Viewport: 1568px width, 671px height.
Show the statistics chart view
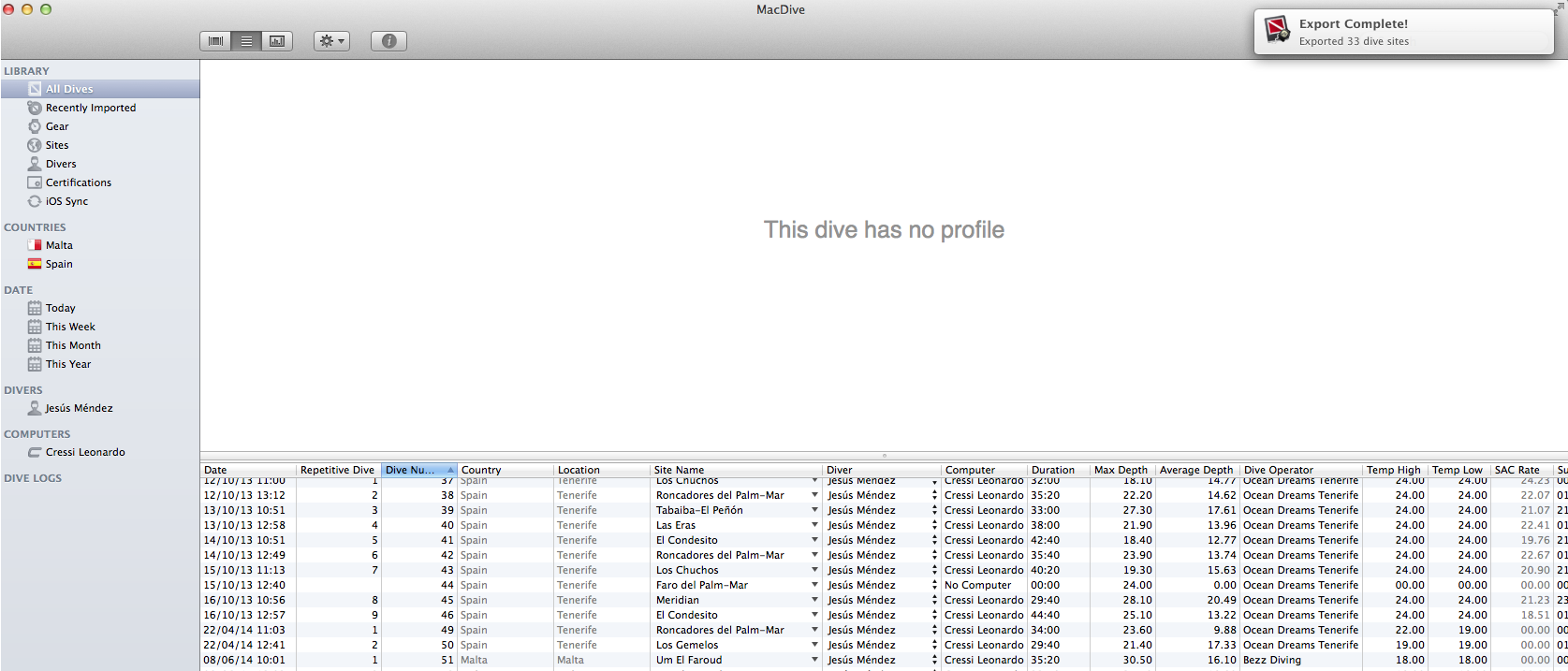click(x=277, y=41)
